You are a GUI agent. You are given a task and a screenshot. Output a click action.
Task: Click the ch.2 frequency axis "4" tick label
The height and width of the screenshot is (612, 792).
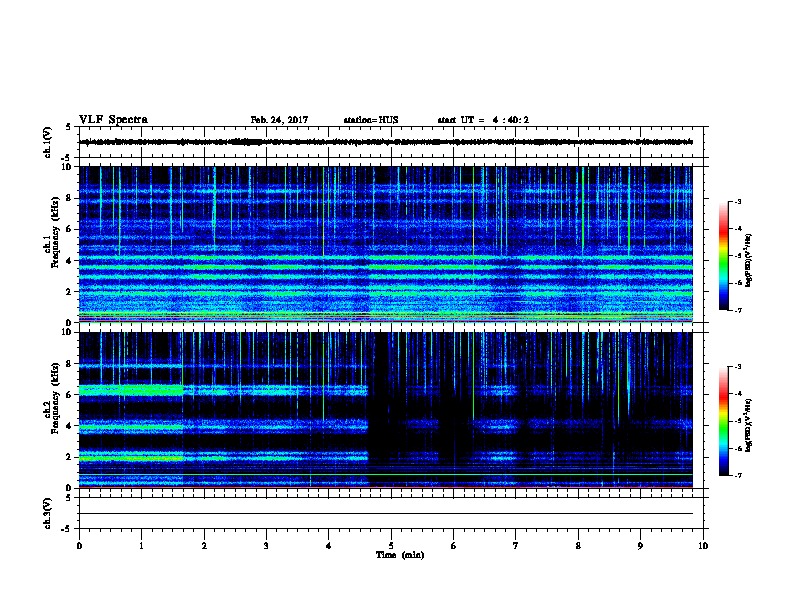69,426
